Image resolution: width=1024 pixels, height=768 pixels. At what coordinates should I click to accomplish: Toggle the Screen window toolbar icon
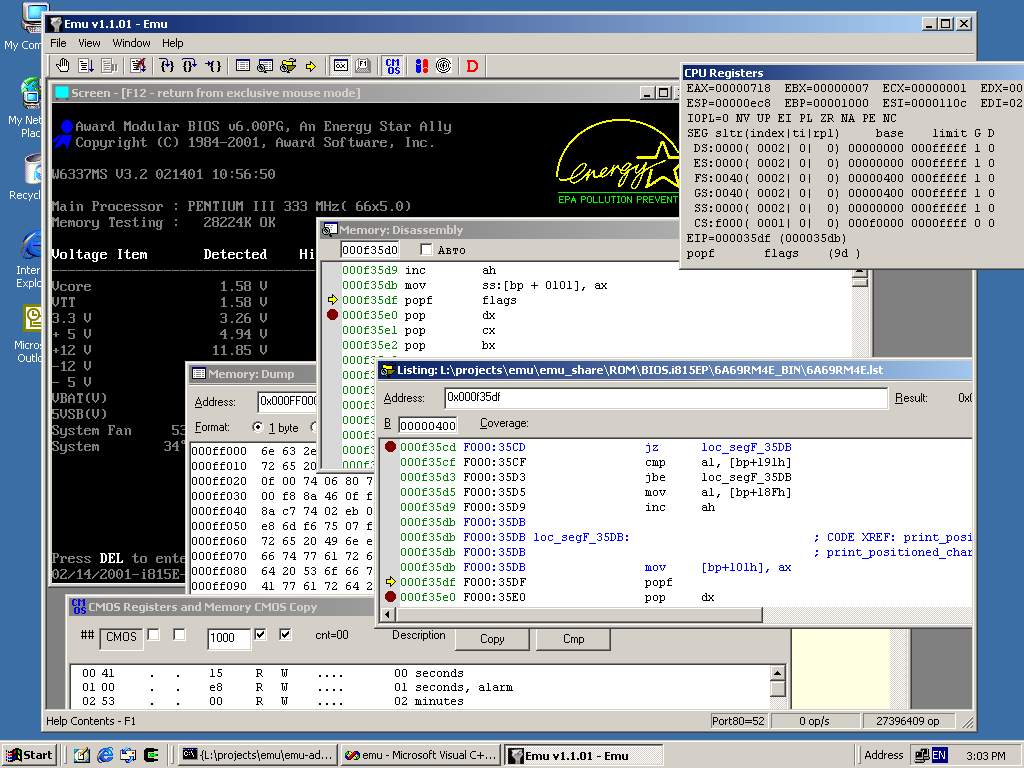[x=341, y=65]
